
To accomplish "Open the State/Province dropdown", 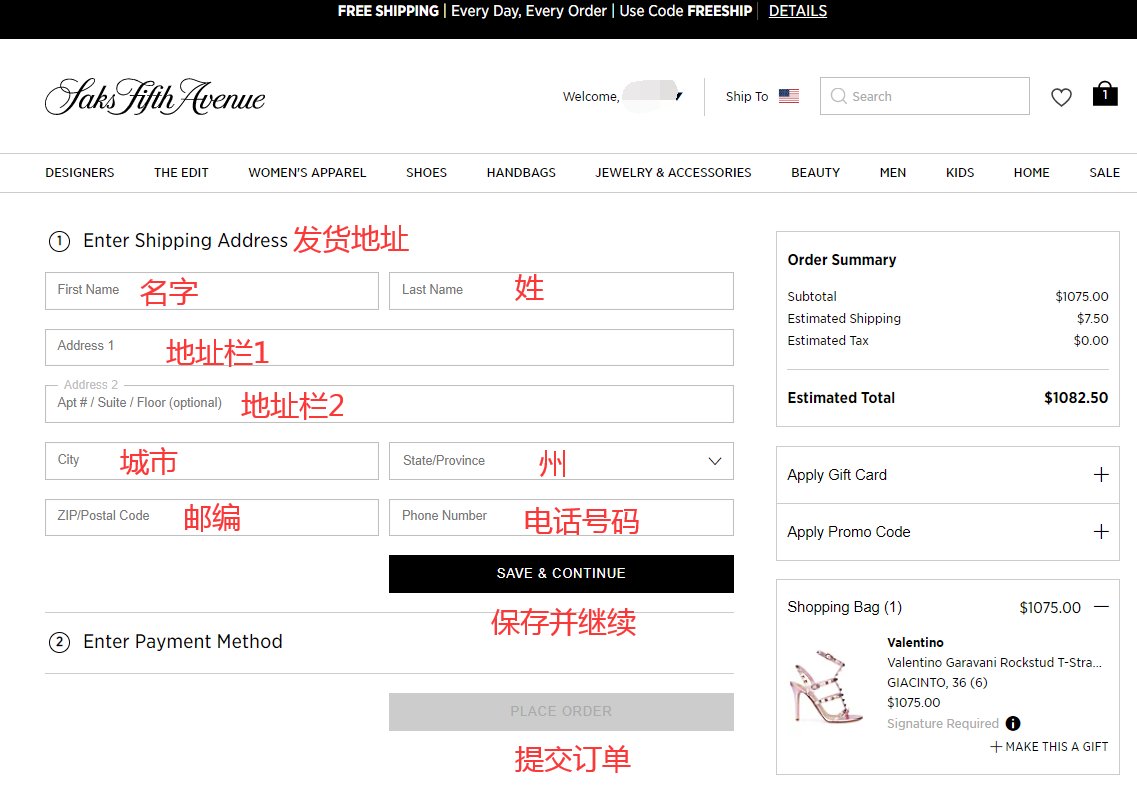I will 561,461.
